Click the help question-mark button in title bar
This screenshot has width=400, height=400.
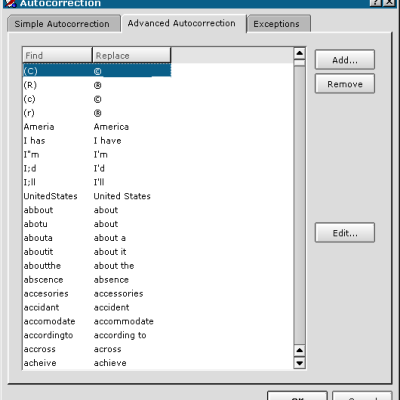376,3
